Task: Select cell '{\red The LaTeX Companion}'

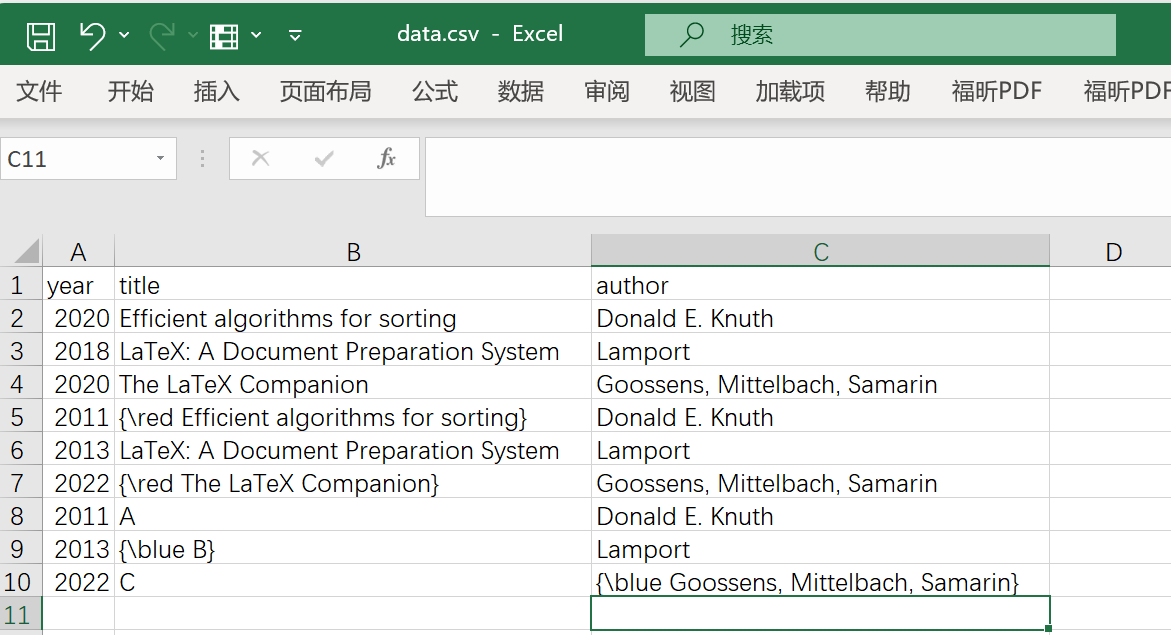Action: [353, 483]
